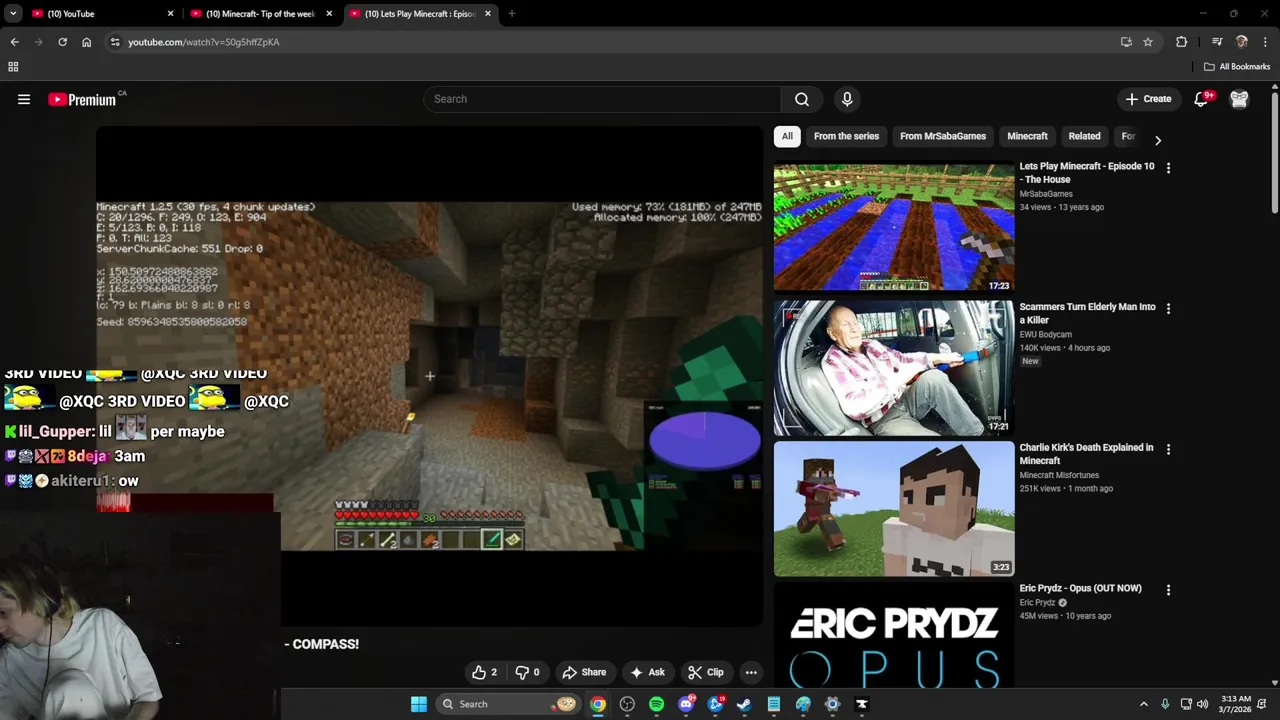Open a new browser tab
Screen dimensions: 1280x720
point(511,14)
